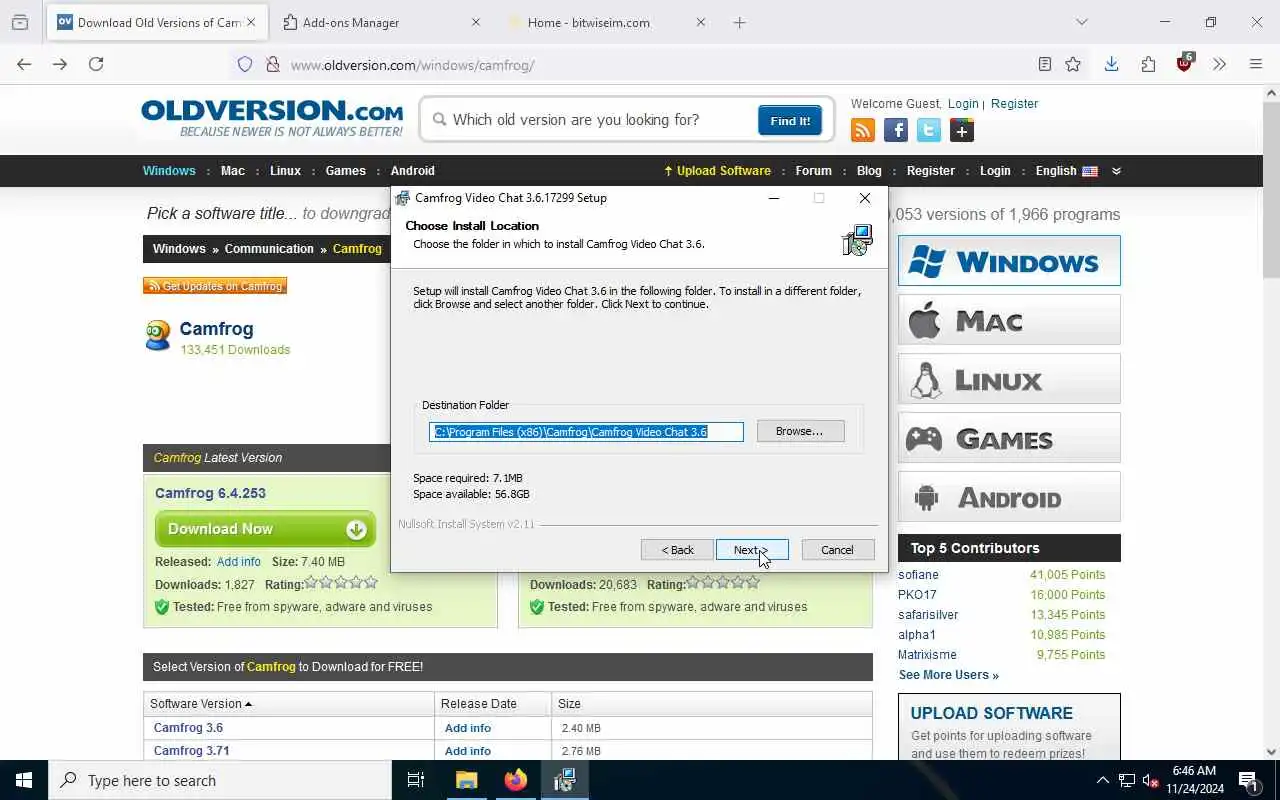Click Find It! search button
1280x800 pixels.
pos(790,120)
